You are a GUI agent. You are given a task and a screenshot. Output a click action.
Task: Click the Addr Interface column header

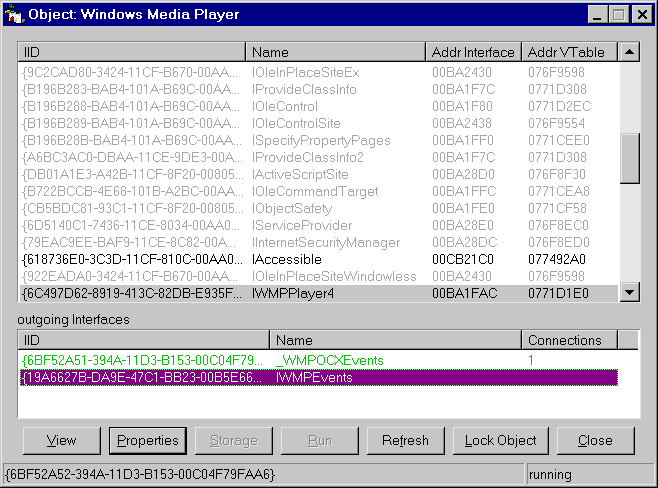474,52
